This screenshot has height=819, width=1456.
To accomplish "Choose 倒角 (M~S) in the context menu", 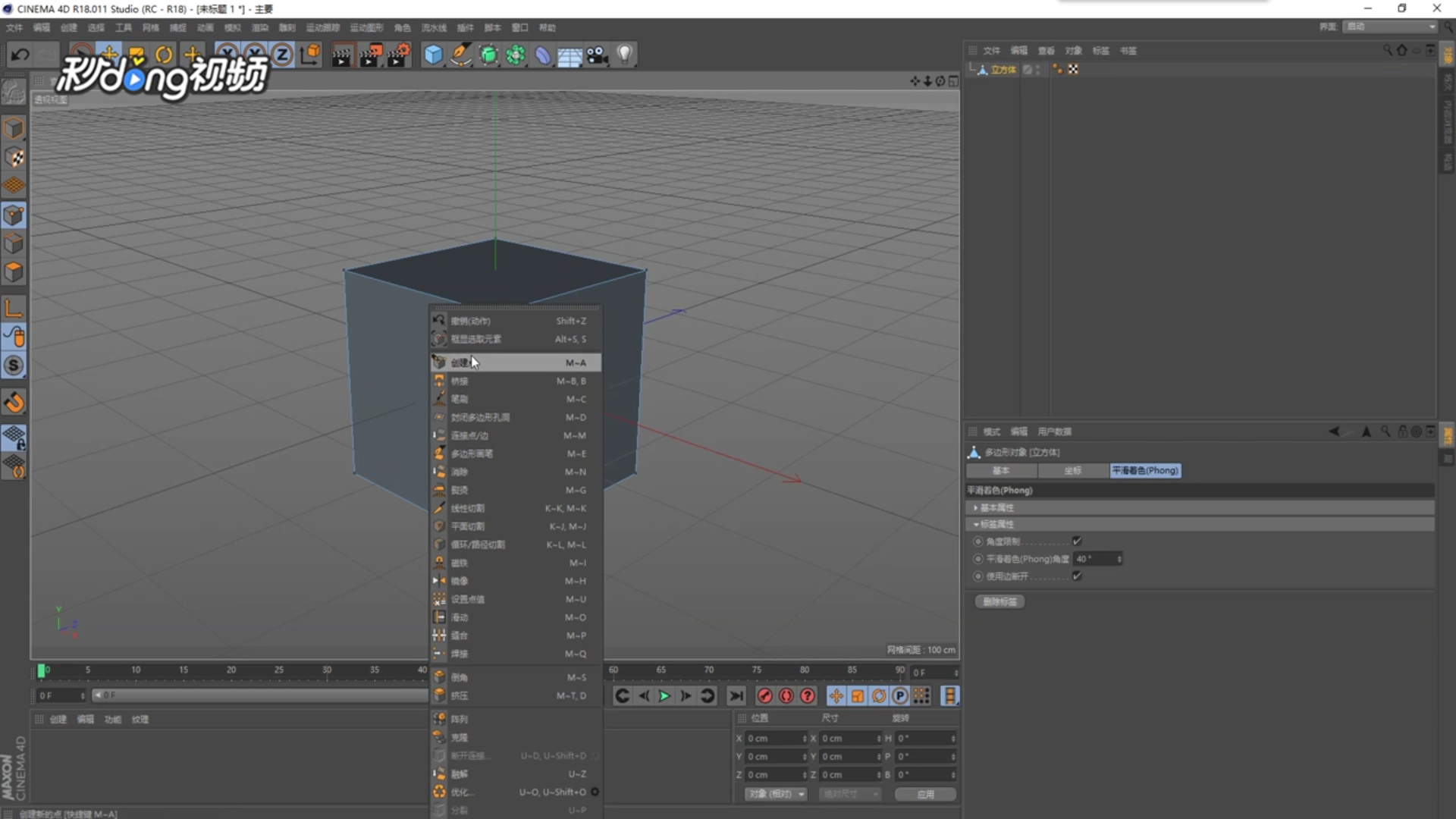I will (x=516, y=677).
